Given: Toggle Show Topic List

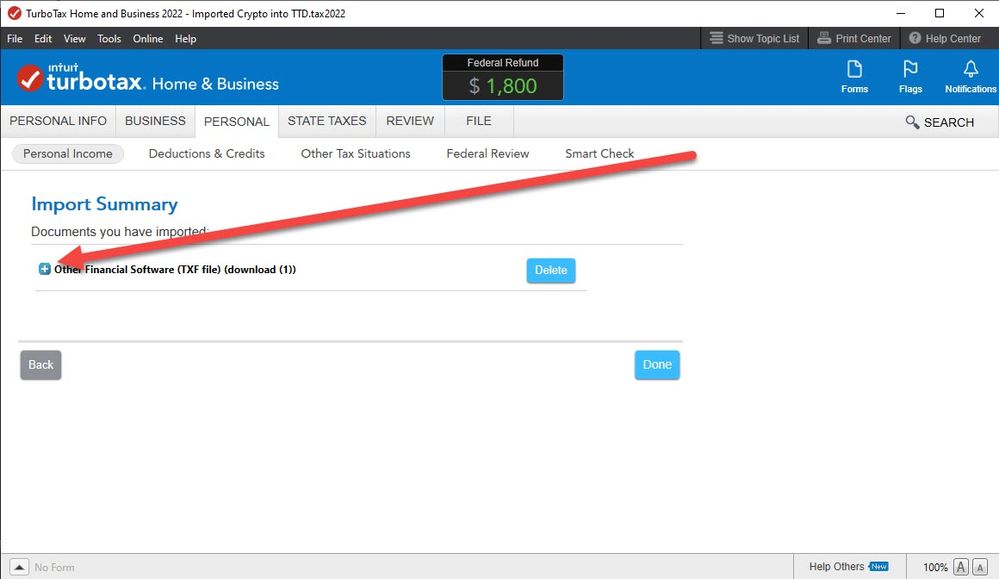Looking at the screenshot, I should pos(754,39).
